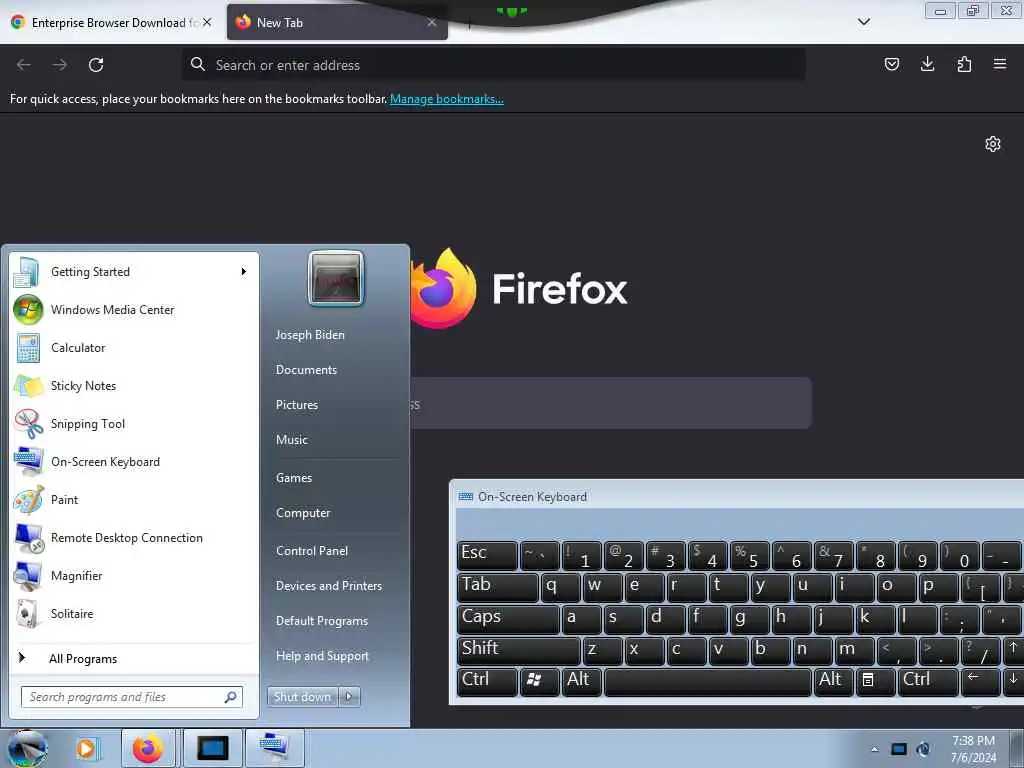
Task: Click the context menu key on On-Screen Keyboard
Action: tap(874, 681)
